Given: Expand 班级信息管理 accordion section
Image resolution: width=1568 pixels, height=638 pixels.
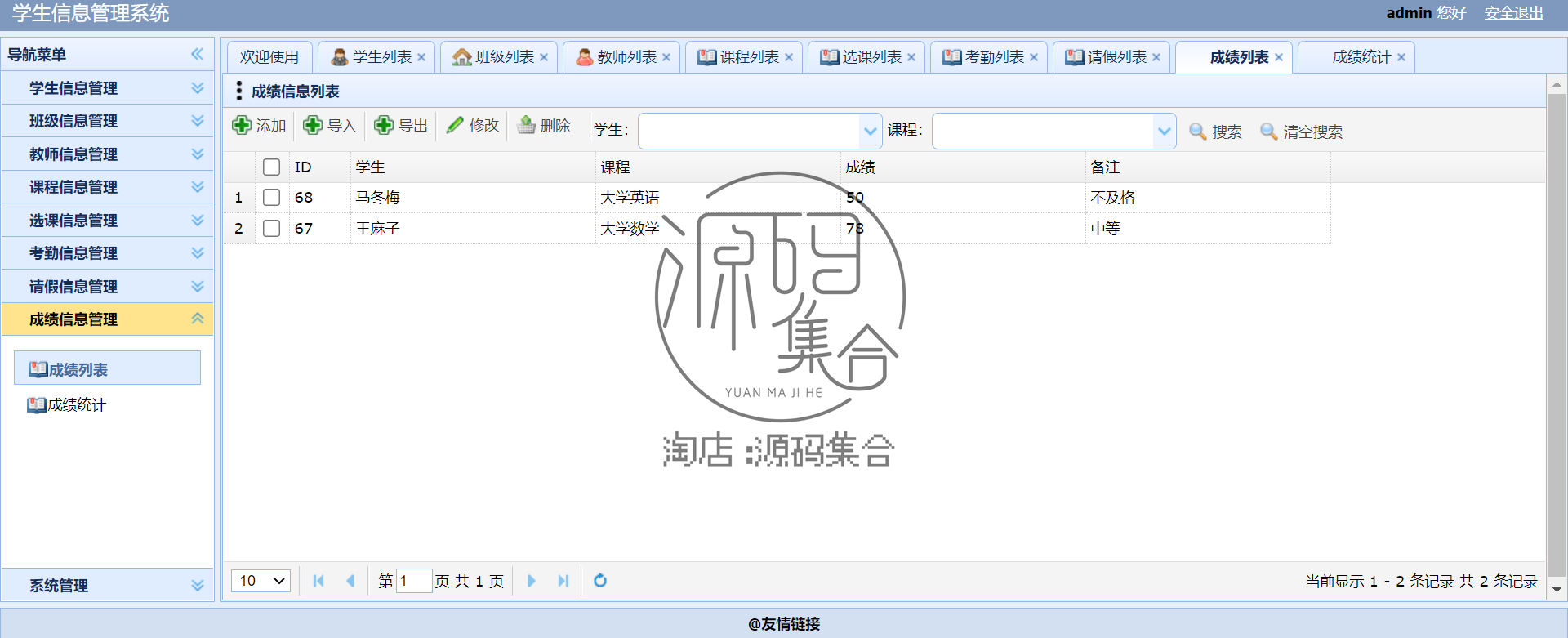Looking at the screenshot, I should pos(107,121).
